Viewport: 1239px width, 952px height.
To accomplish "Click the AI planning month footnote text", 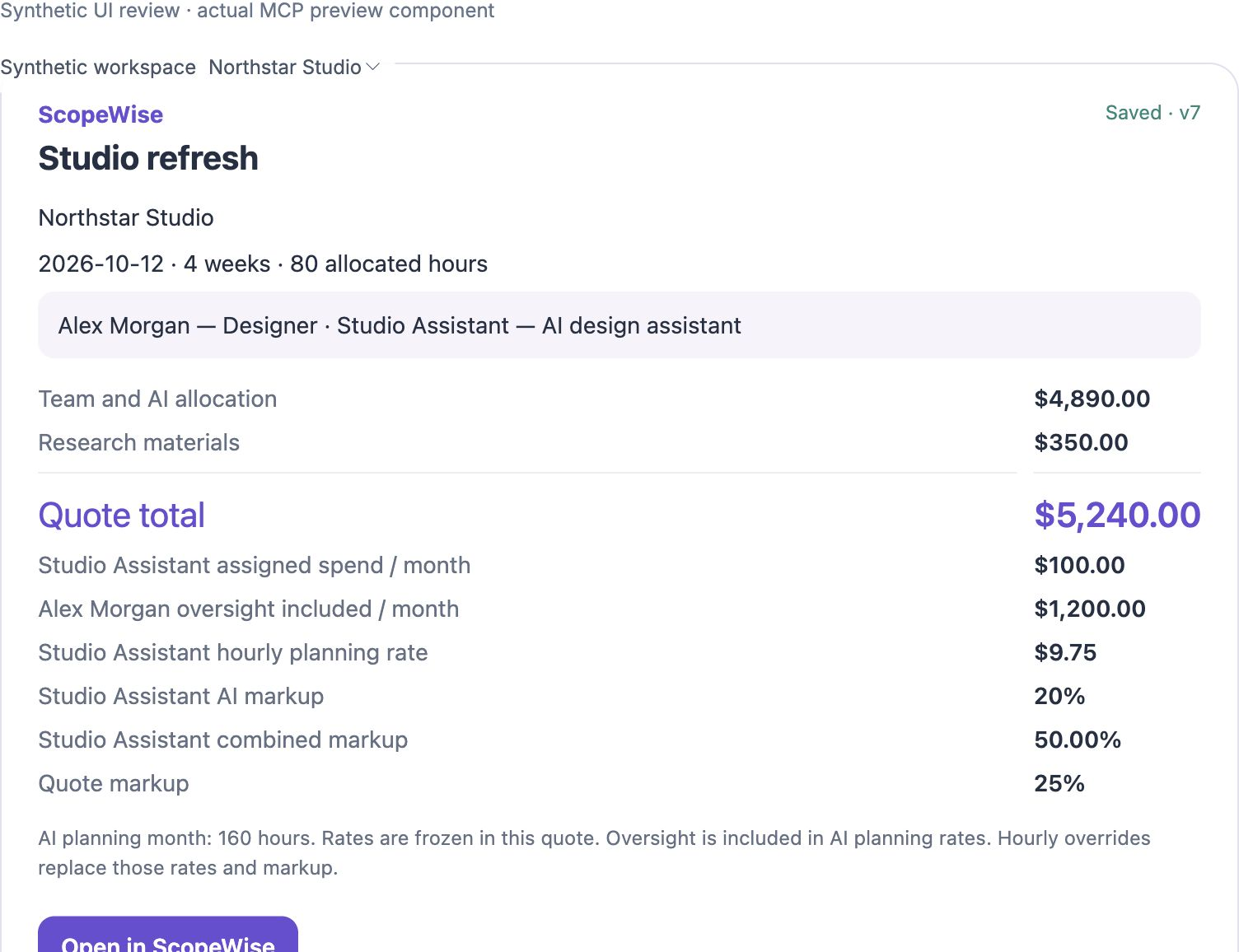I will point(594,853).
